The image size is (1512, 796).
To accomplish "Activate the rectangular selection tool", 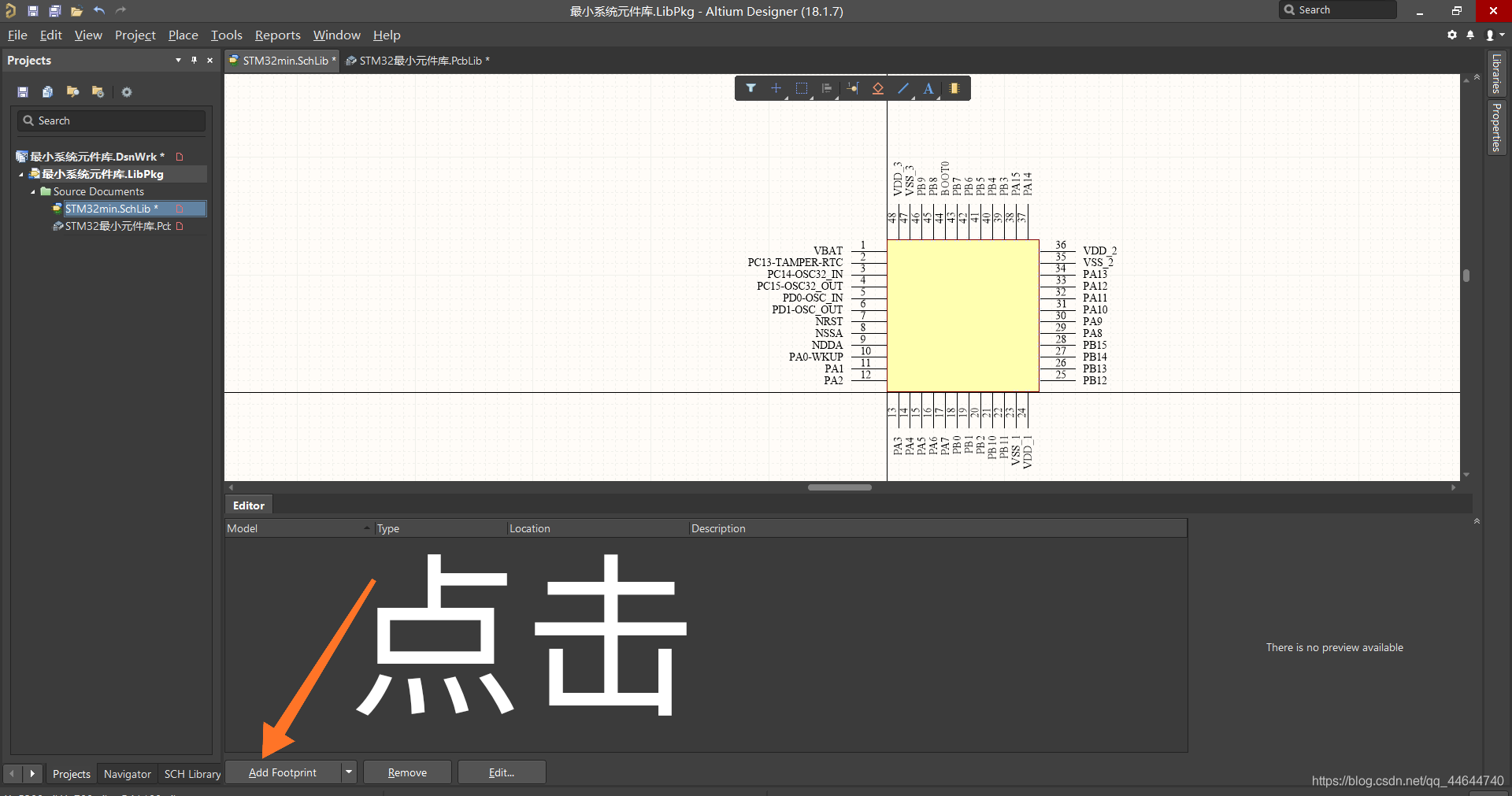I will [x=802, y=88].
